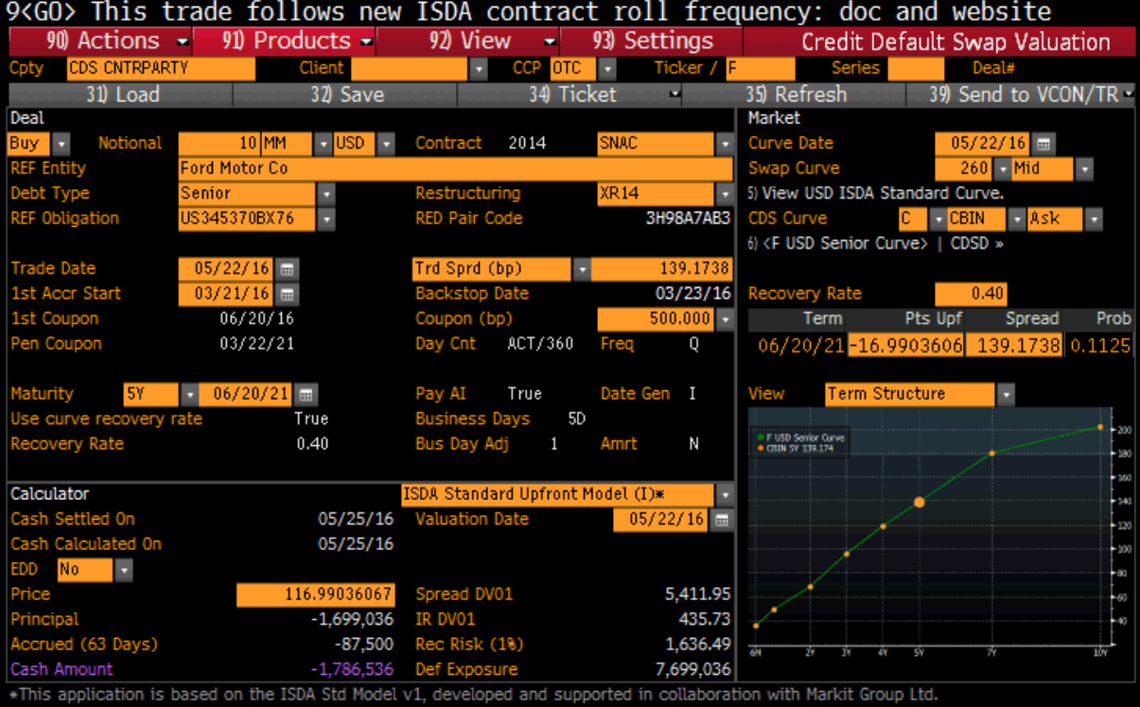Click the Save button
This screenshot has width=1140, height=707.
pyautogui.click(x=345, y=95)
